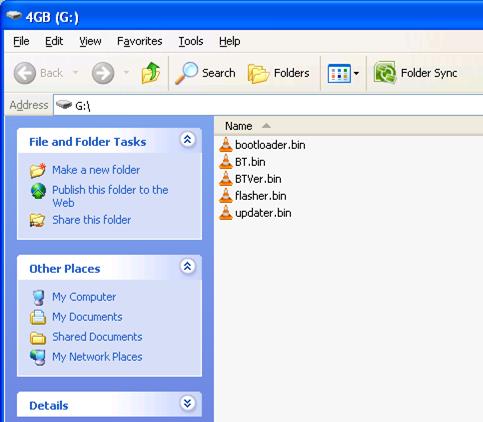Screen dimensions: 483x422
Task: Expand the Details panel
Action: 187,403
